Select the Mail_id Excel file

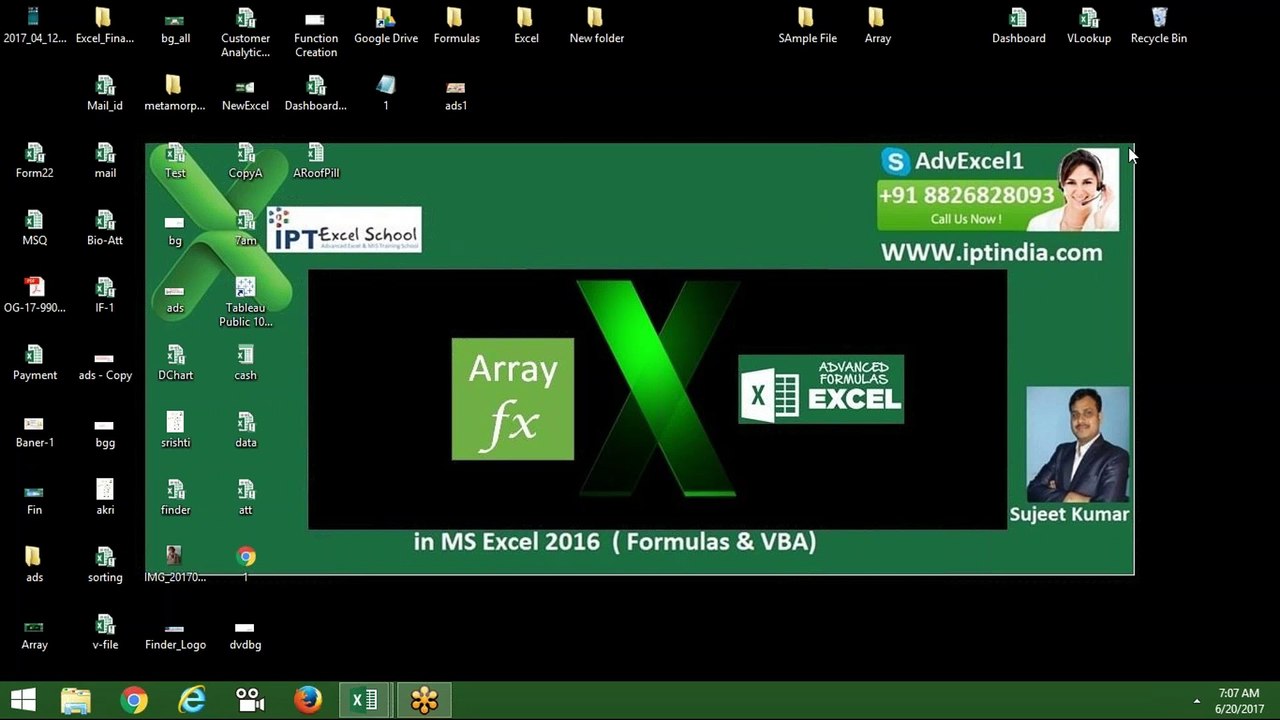[104, 93]
